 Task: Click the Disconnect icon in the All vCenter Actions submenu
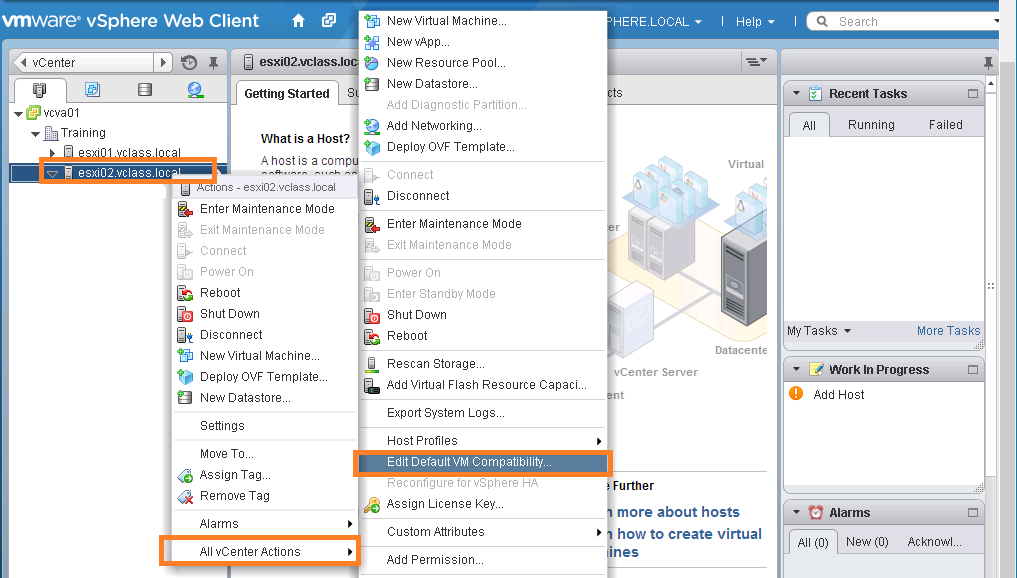(372, 196)
